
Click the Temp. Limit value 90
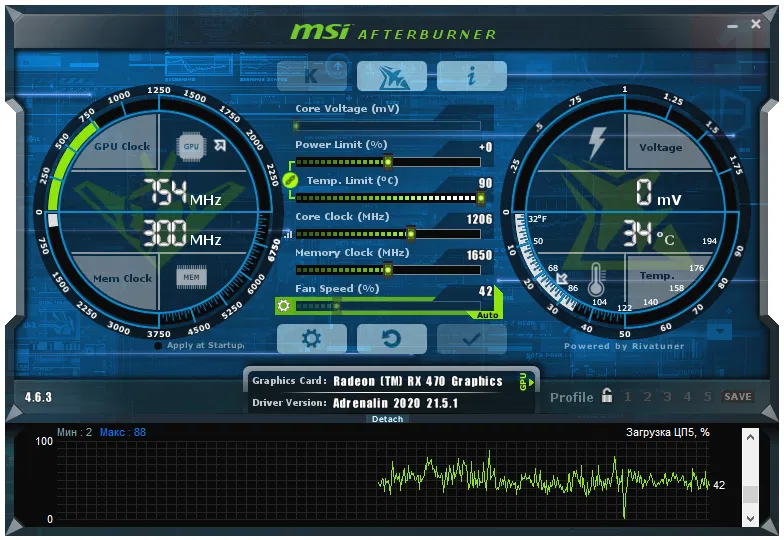(x=485, y=183)
